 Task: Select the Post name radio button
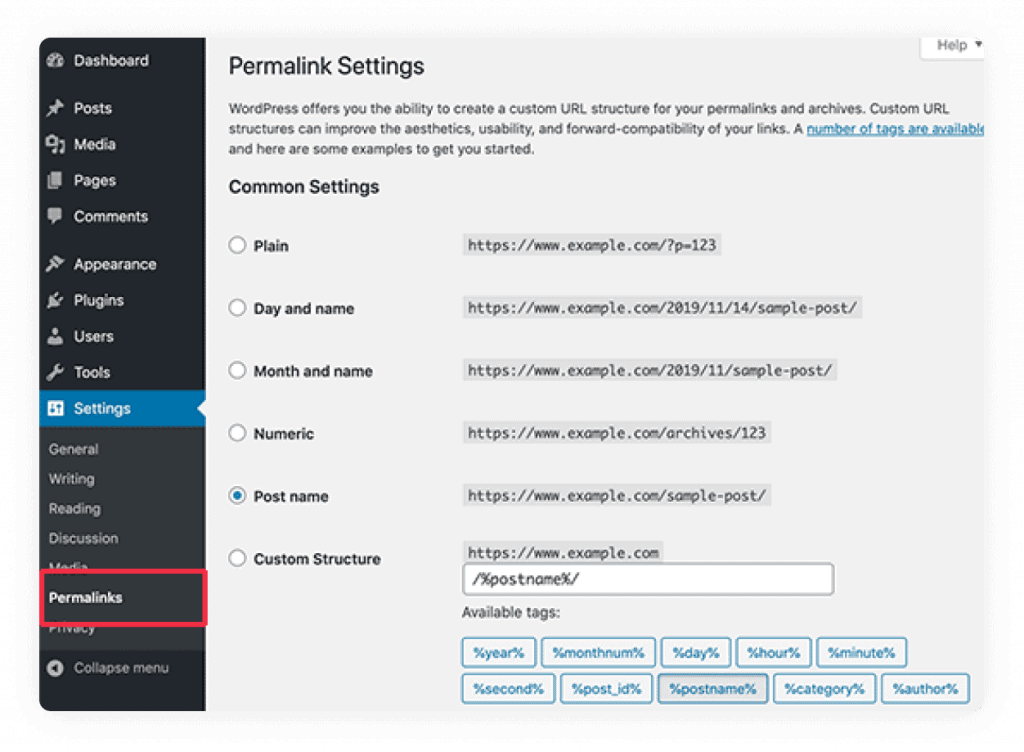click(x=237, y=495)
